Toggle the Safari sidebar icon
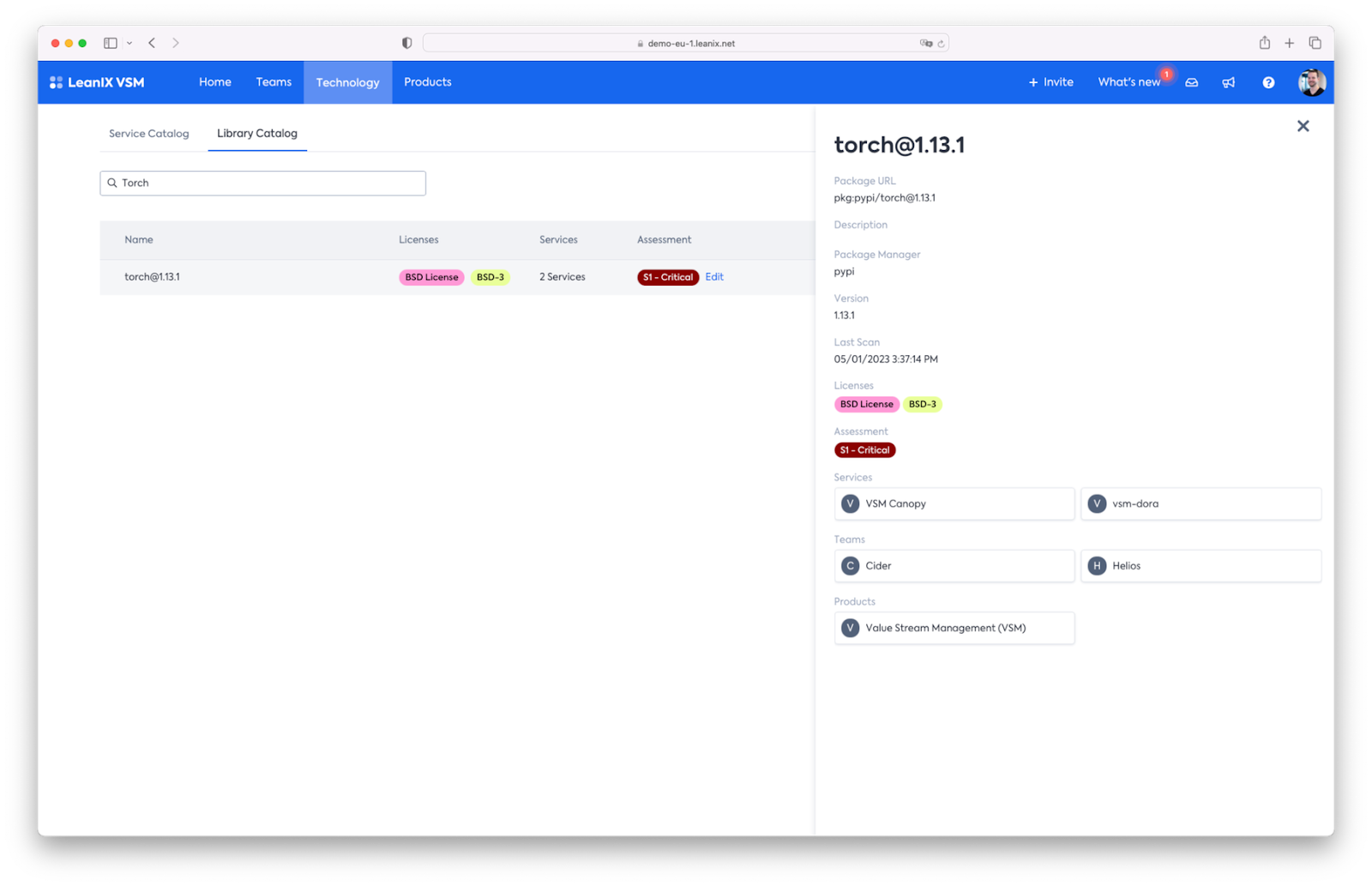1372x886 pixels. [111, 43]
